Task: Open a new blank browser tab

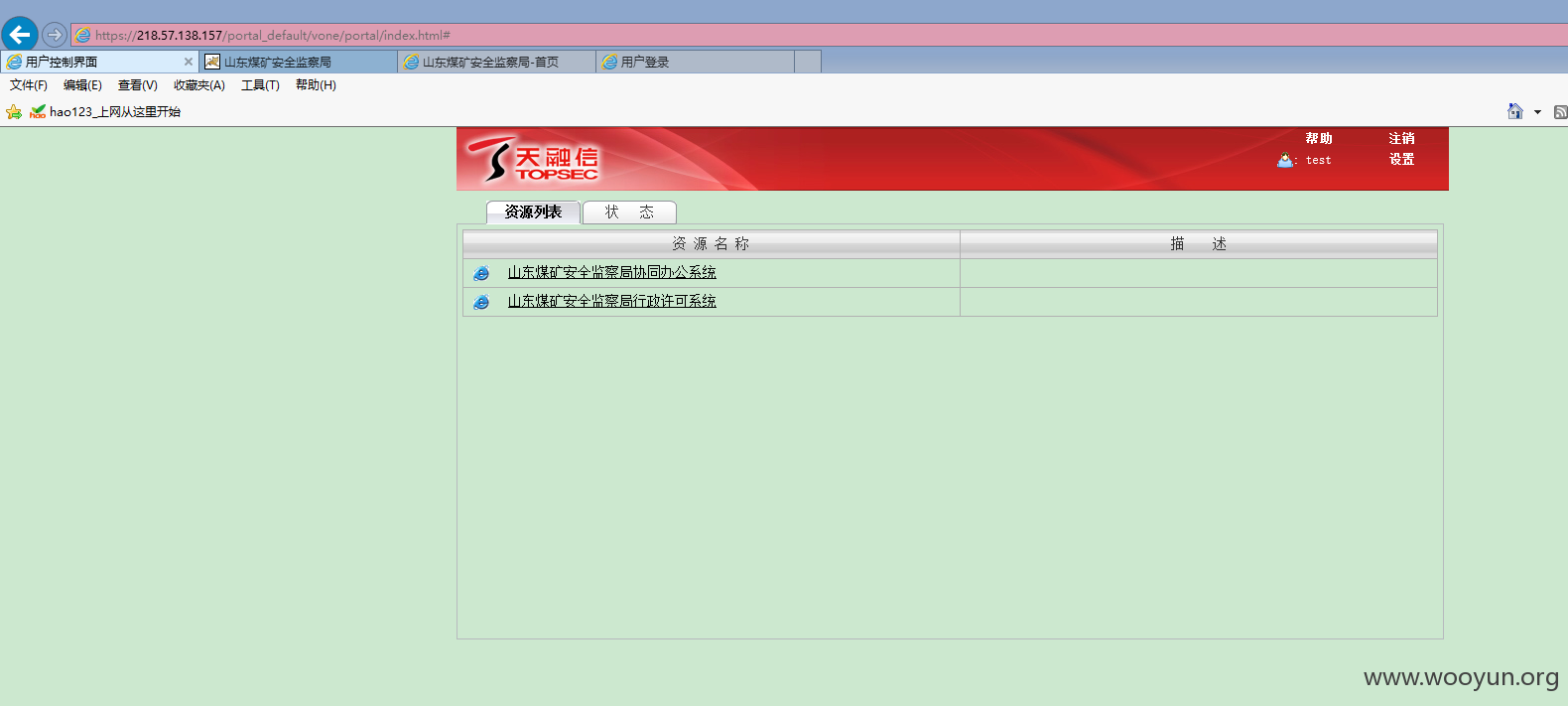Action: coord(808,62)
